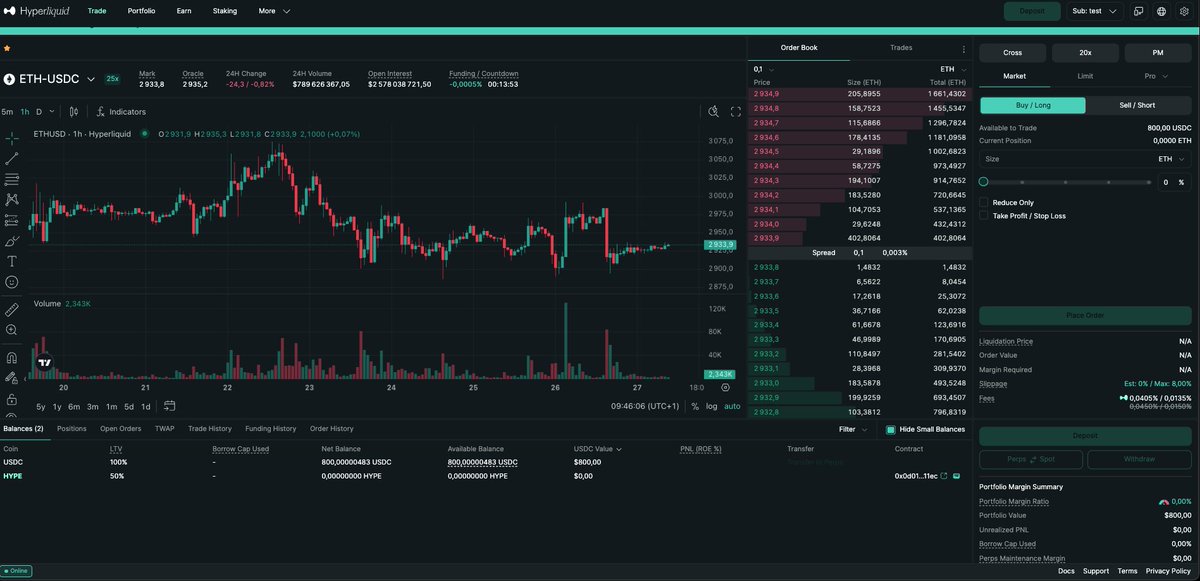The image size is (1200, 581).
Task: Open the Size ETH unit dropdown
Action: tap(1172, 158)
